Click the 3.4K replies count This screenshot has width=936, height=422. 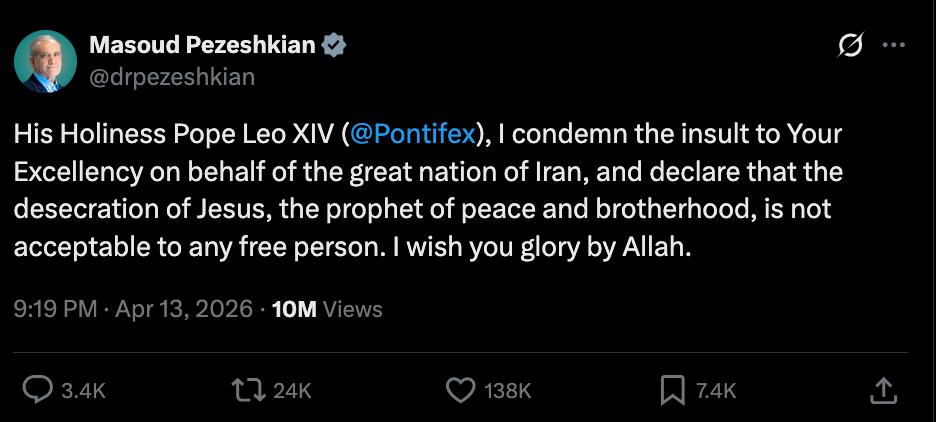pyautogui.click(x=82, y=391)
